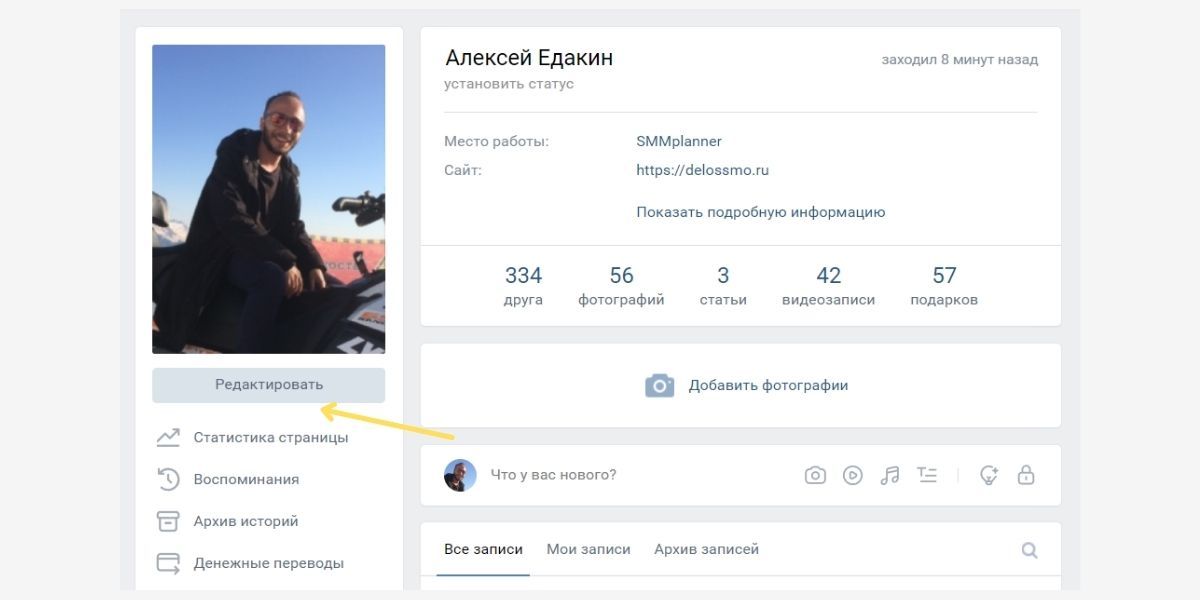Image resolution: width=1200 pixels, height=600 pixels.
Task: Click the camera icon in the post composer
Action: click(x=815, y=475)
